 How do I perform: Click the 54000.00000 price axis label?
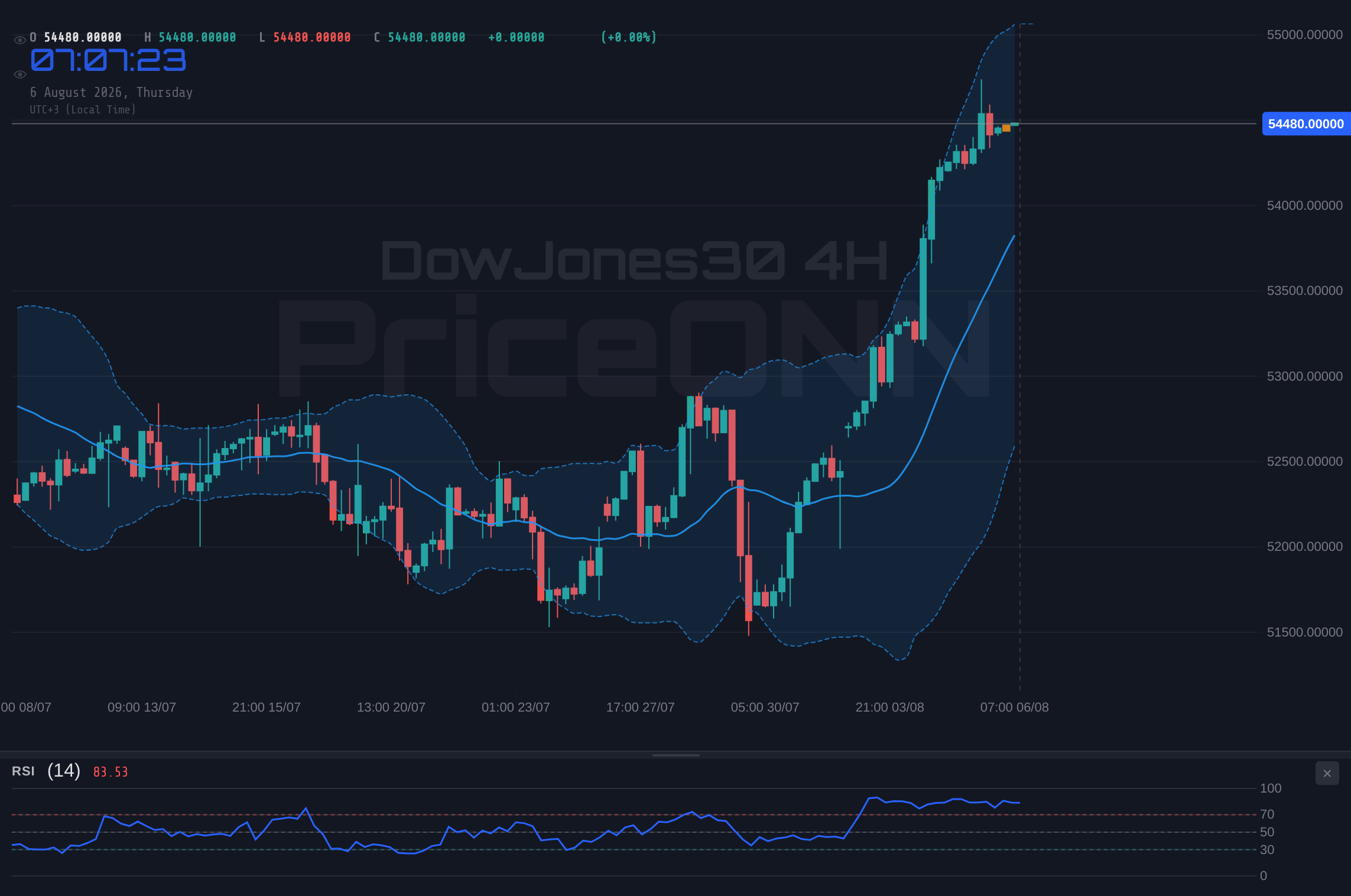click(1305, 206)
